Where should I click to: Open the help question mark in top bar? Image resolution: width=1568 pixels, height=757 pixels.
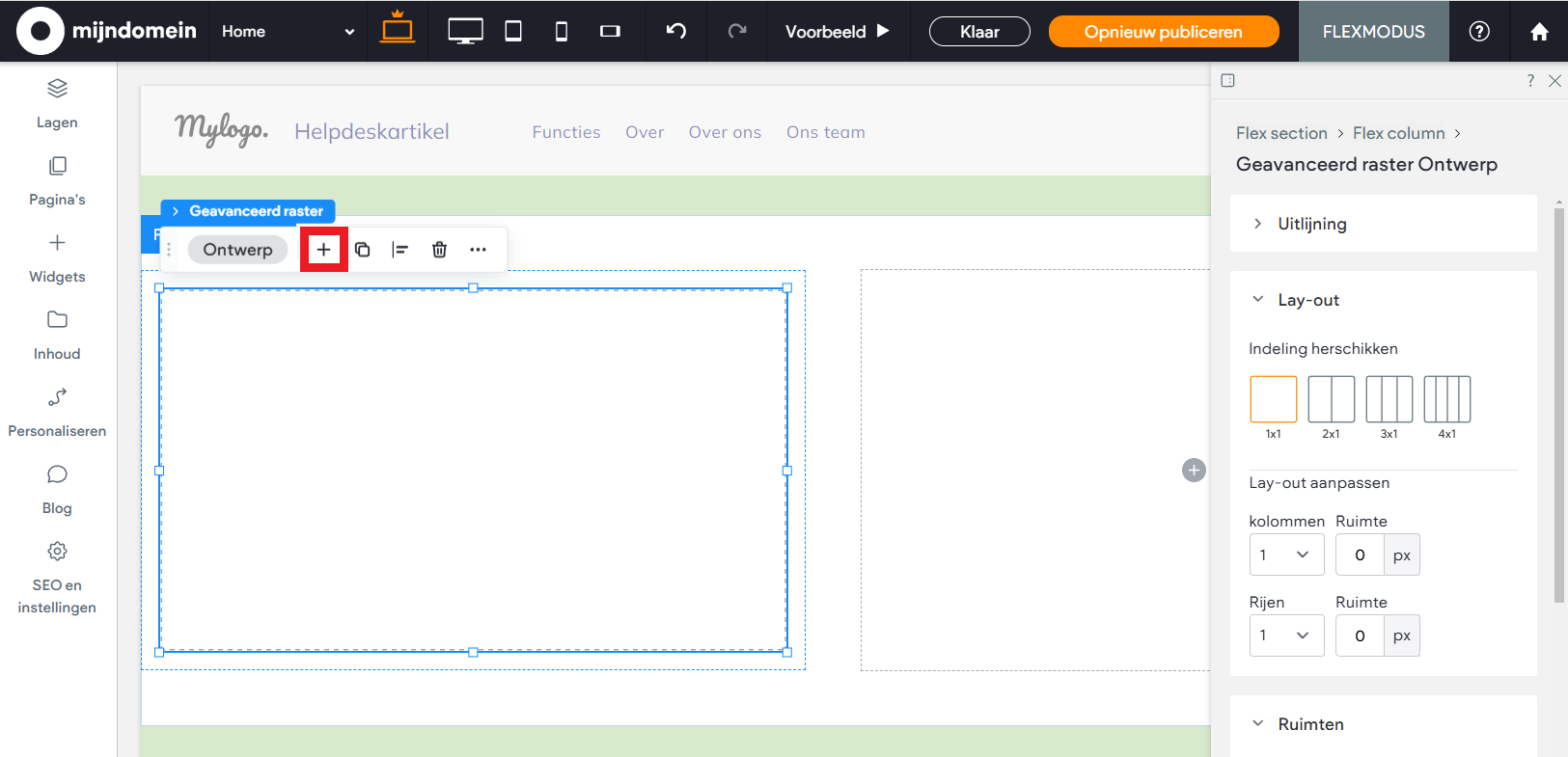pos(1479,31)
